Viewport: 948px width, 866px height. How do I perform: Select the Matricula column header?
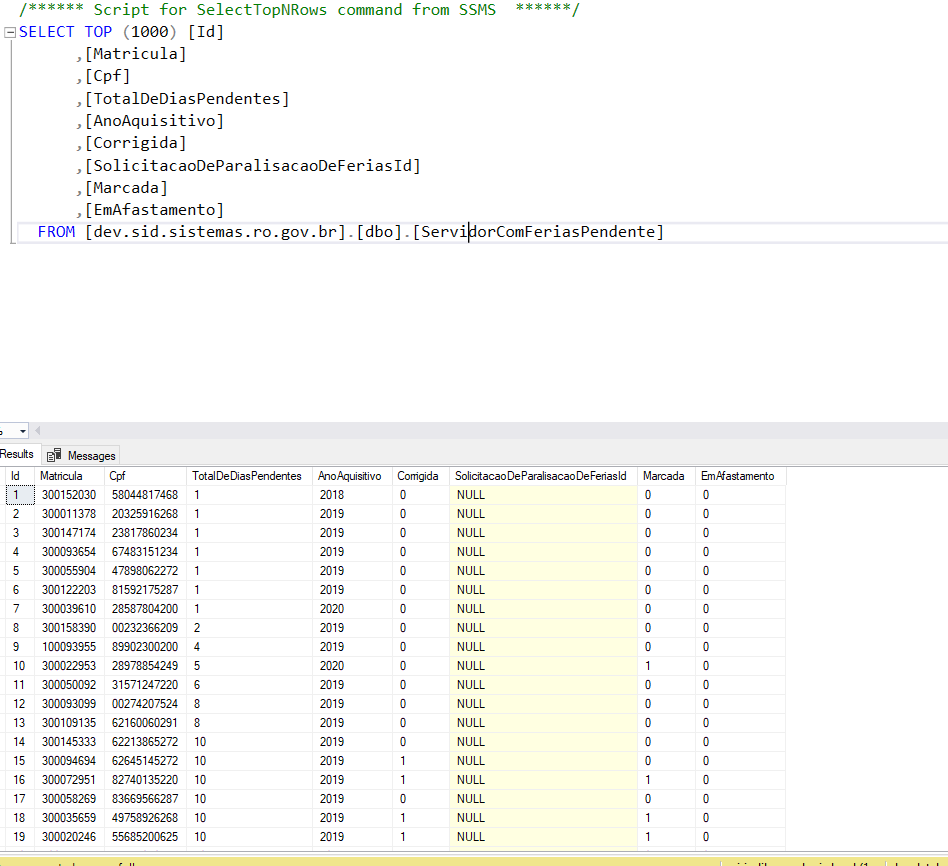point(70,476)
